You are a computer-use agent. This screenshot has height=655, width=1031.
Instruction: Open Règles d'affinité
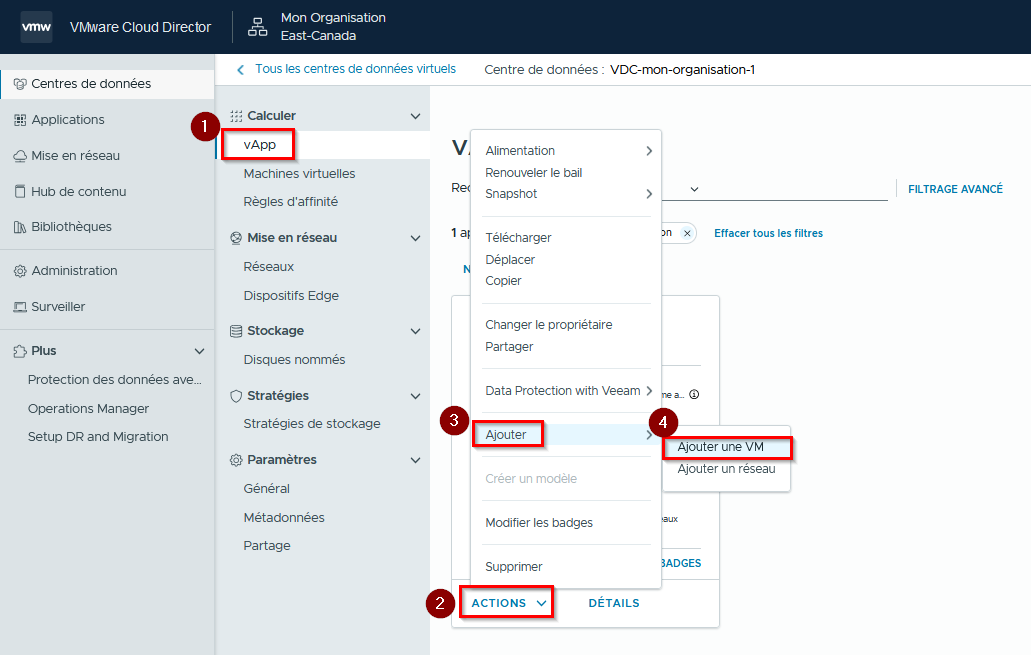pyautogui.click(x=291, y=202)
